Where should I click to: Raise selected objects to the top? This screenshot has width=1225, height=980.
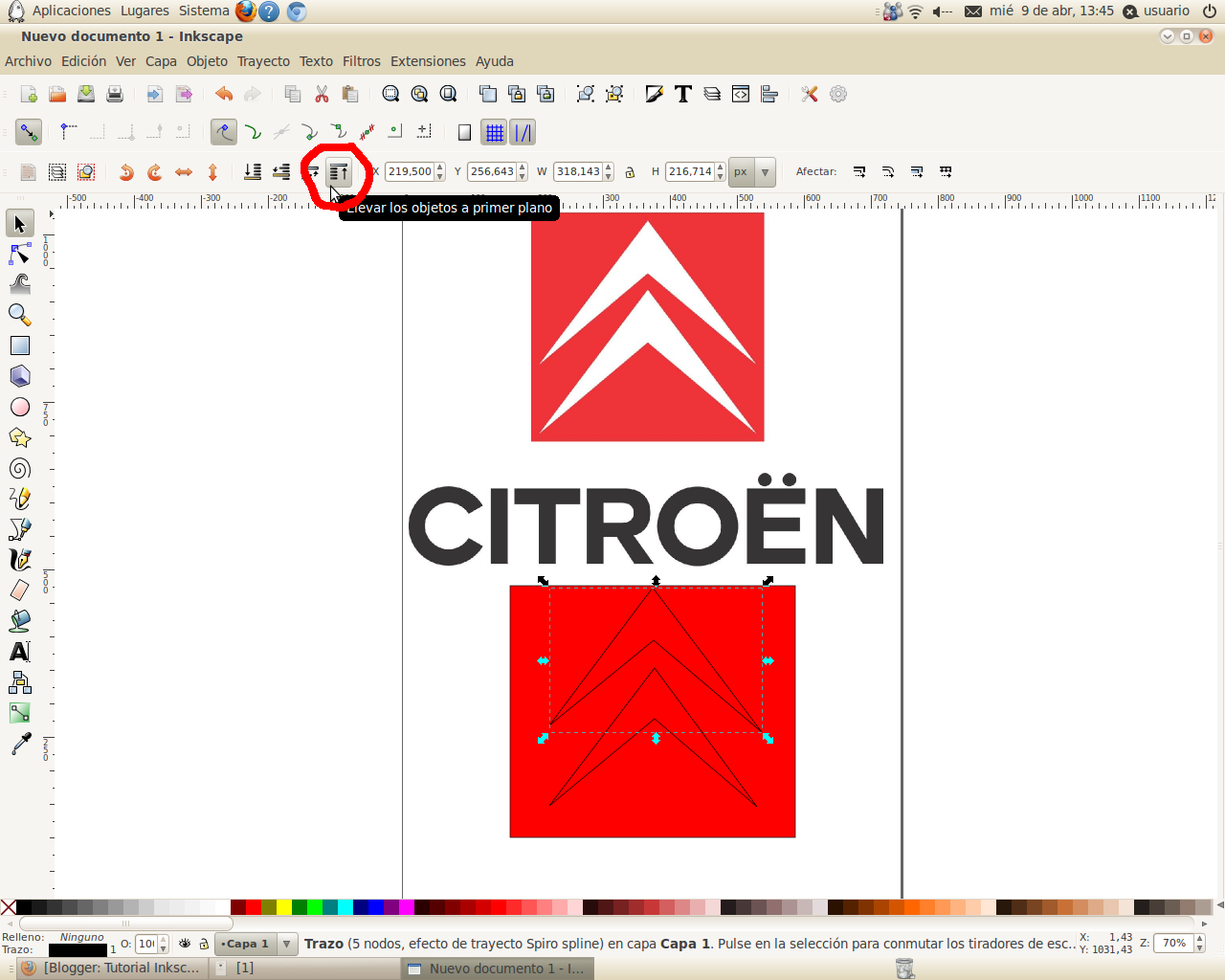tap(339, 171)
